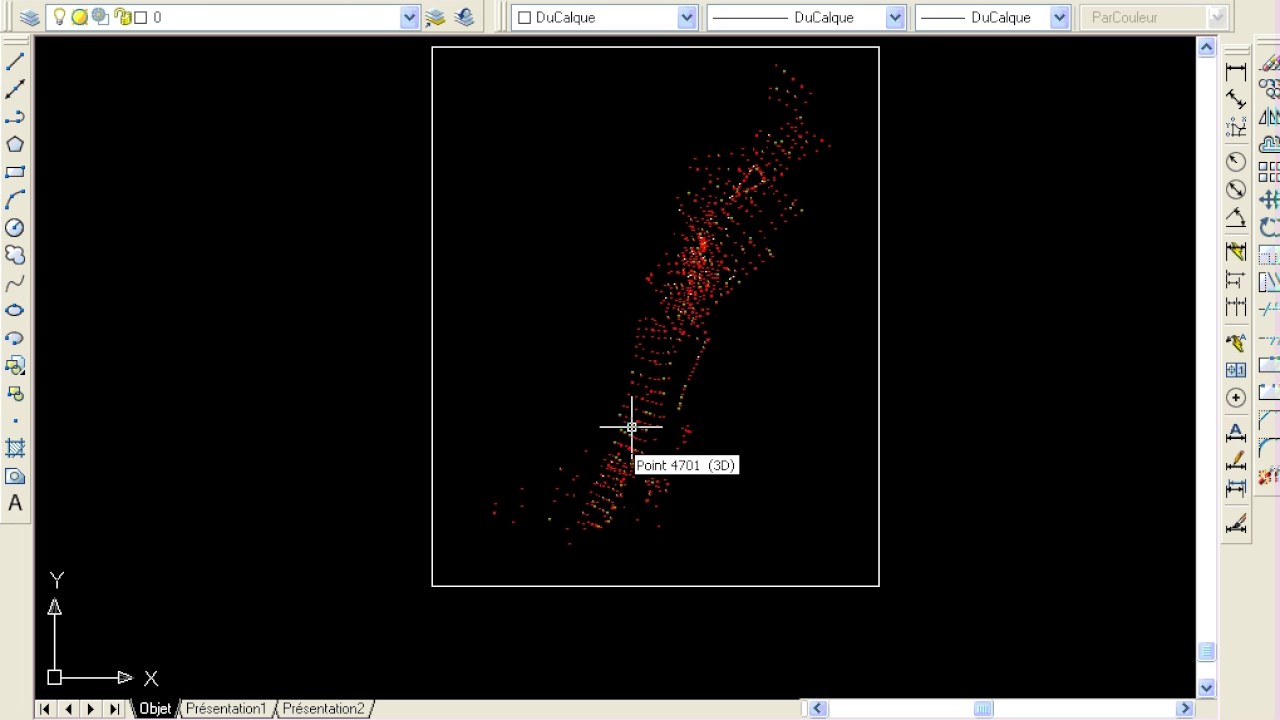Click Make Object's Layer Current icon
This screenshot has width=1280, height=720.
pos(435,17)
